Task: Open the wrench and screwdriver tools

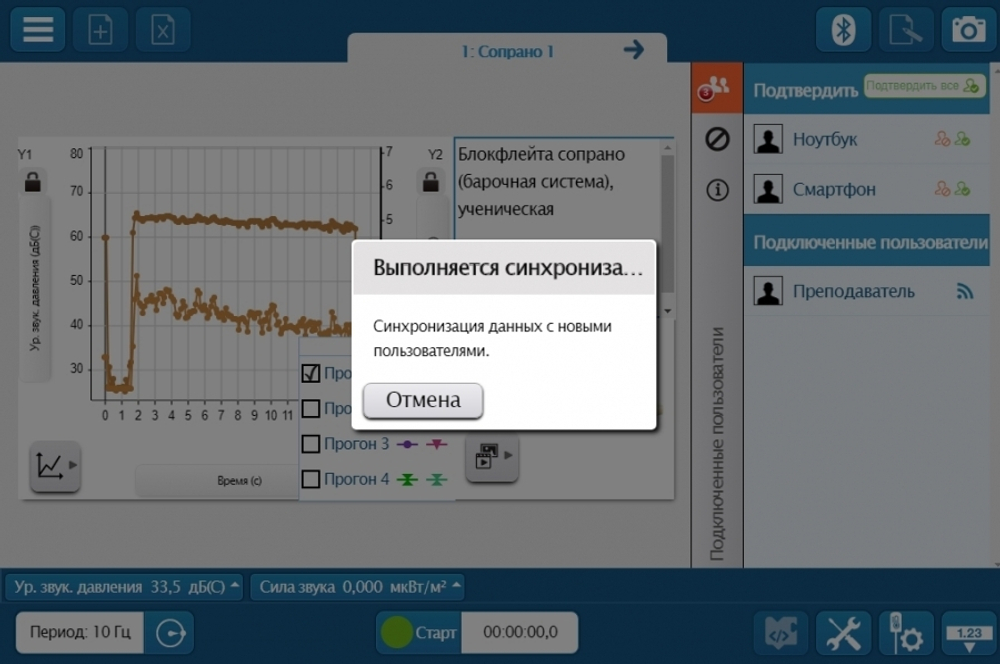Action: tap(843, 632)
